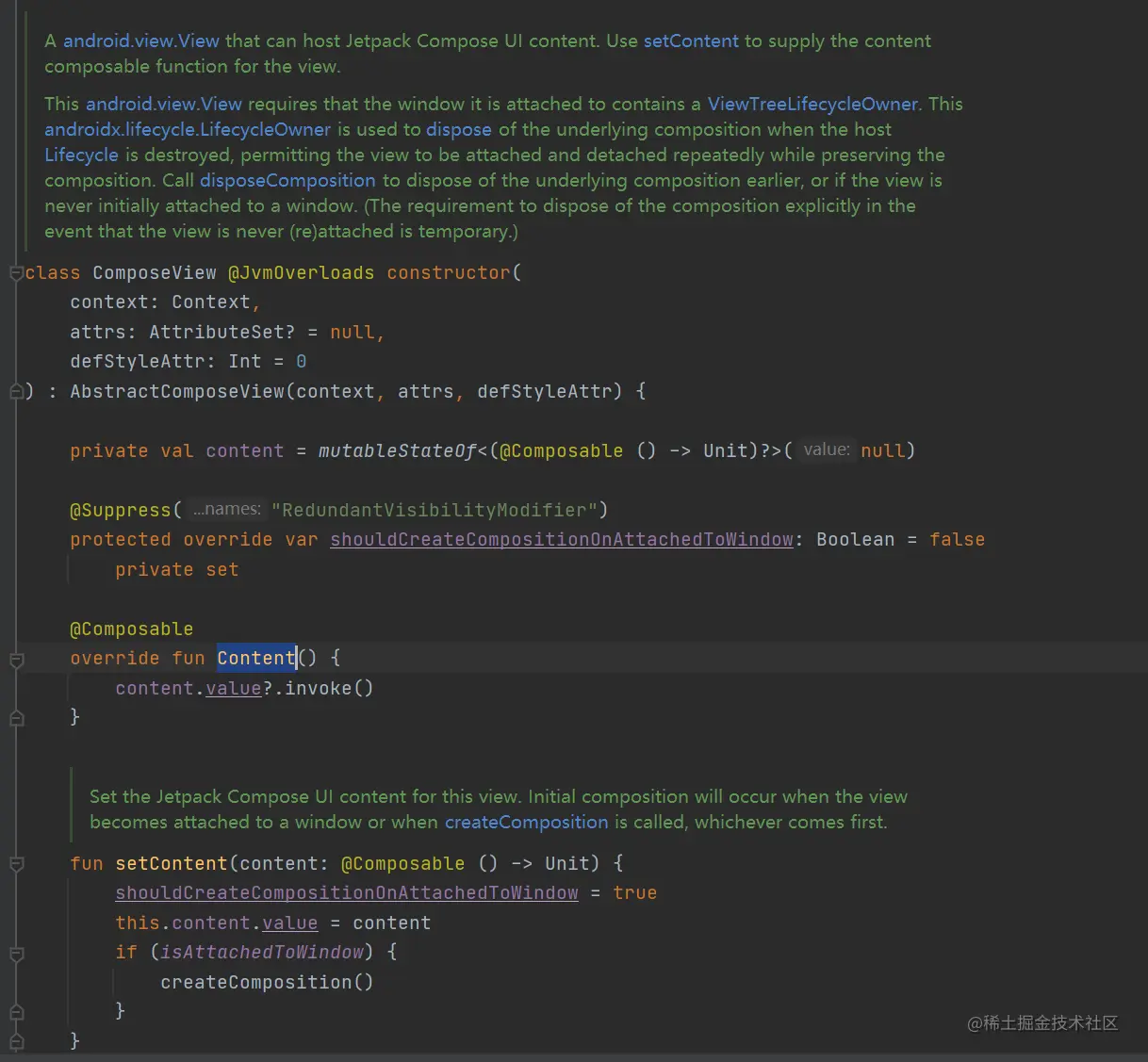Click shouldCreateCompositionOnAttachedToWindow in protected override declaration

562,540
